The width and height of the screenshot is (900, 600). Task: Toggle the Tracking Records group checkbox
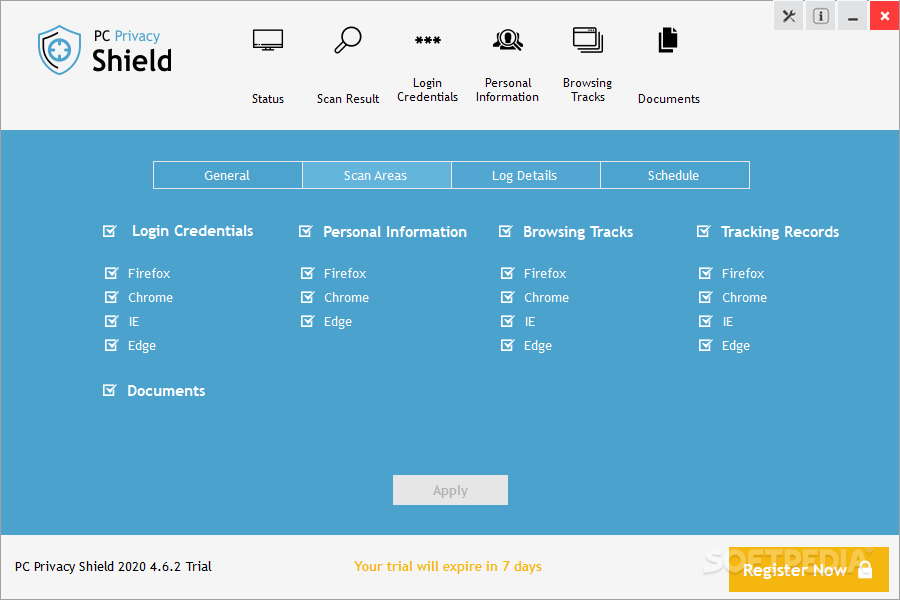[x=704, y=231]
